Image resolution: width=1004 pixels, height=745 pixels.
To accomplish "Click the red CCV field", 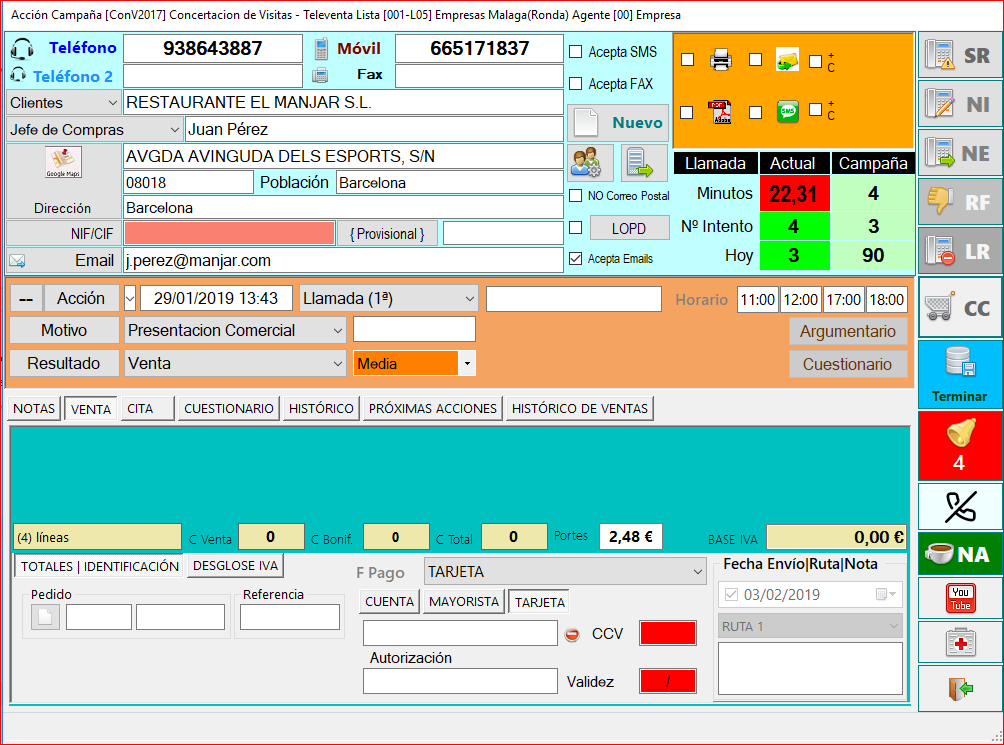I will tap(667, 634).
